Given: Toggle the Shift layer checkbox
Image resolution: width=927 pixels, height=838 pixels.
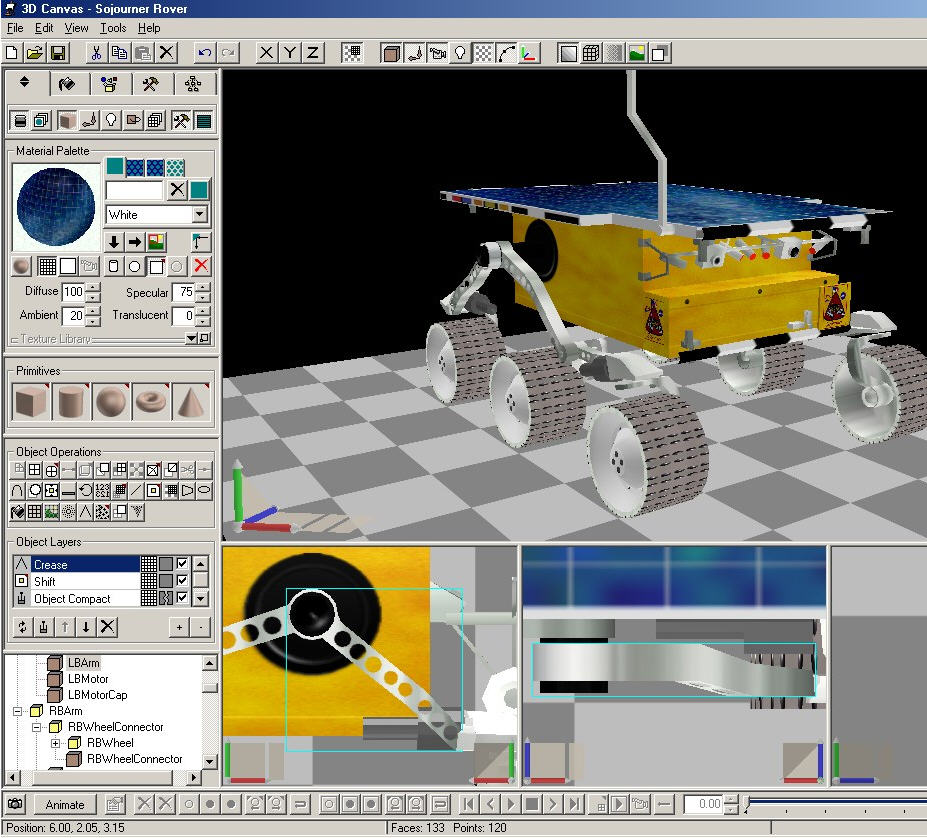Looking at the screenshot, I should point(182,581).
